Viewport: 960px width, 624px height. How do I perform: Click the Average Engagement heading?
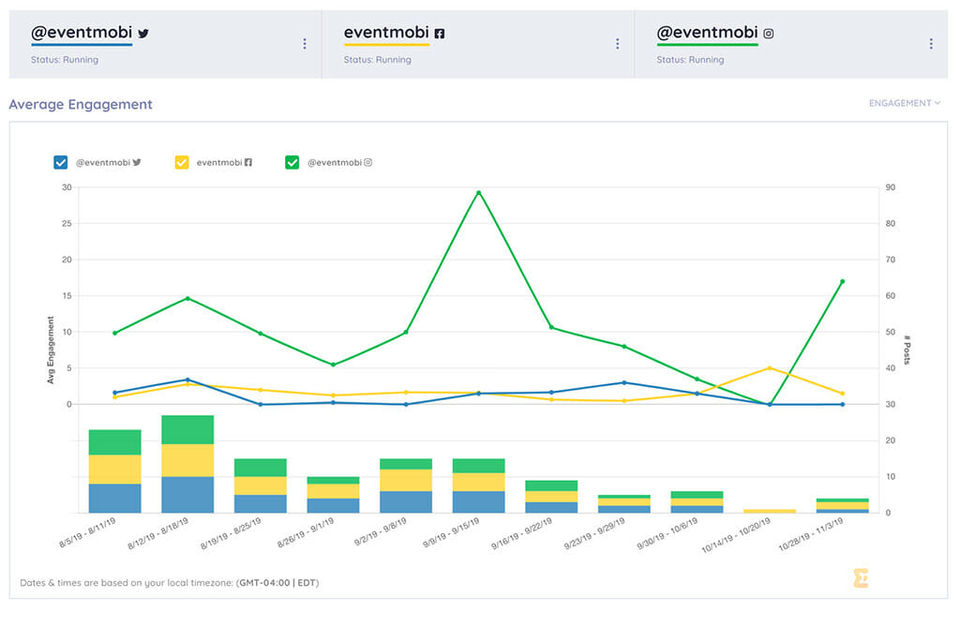(x=80, y=104)
